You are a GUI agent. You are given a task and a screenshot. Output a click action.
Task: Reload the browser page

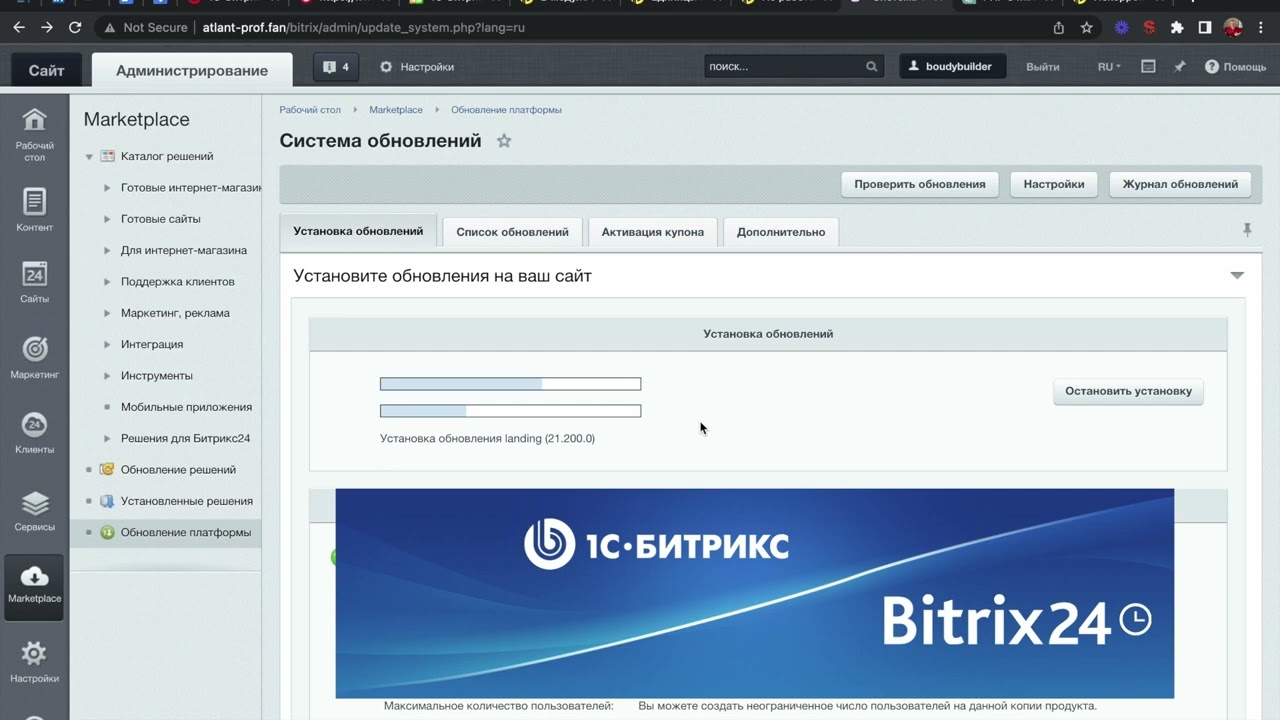(x=75, y=28)
